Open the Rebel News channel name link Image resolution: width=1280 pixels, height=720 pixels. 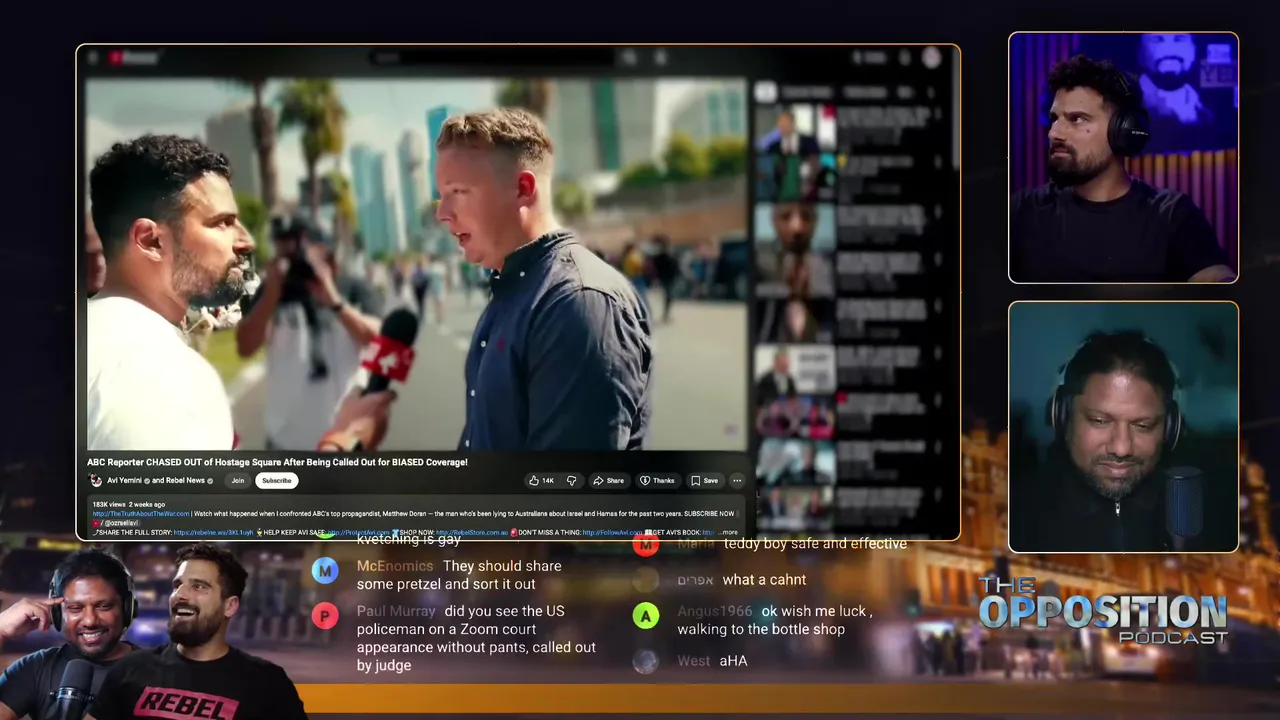point(185,481)
